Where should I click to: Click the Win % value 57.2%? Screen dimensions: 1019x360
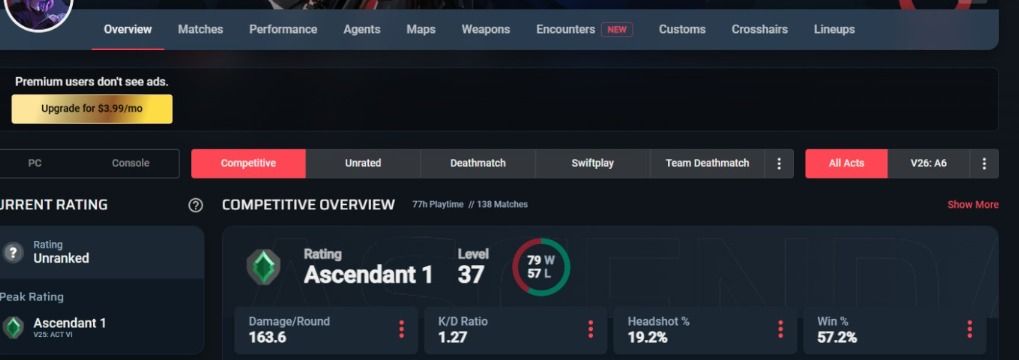click(x=837, y=338)
